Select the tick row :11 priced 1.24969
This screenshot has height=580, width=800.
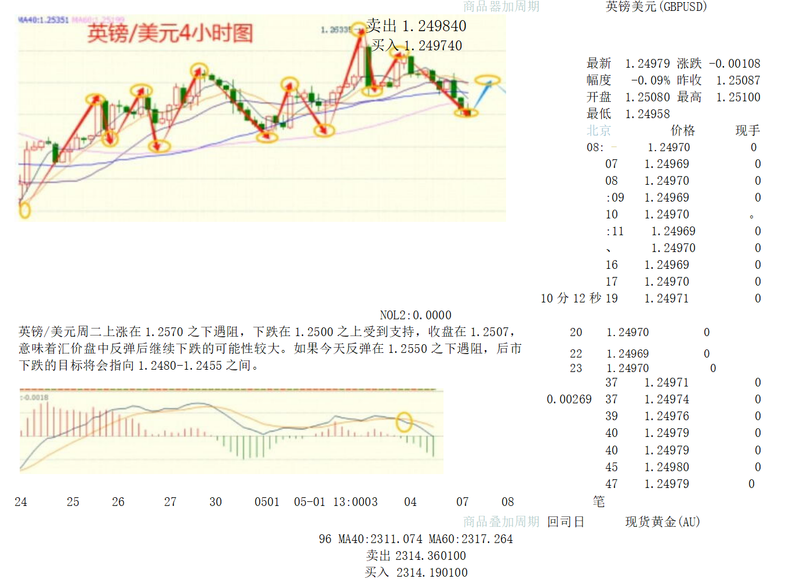pyautogui.click(x=683, y=232)
